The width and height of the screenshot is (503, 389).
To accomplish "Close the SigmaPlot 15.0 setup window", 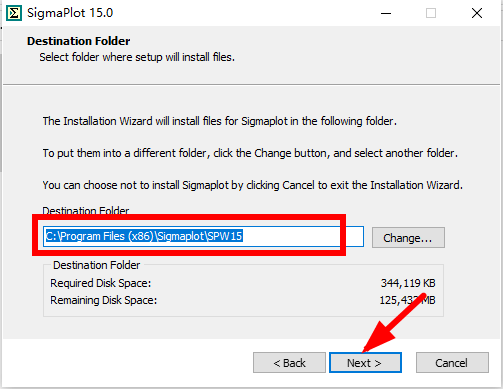I will [x=477, y=13].
